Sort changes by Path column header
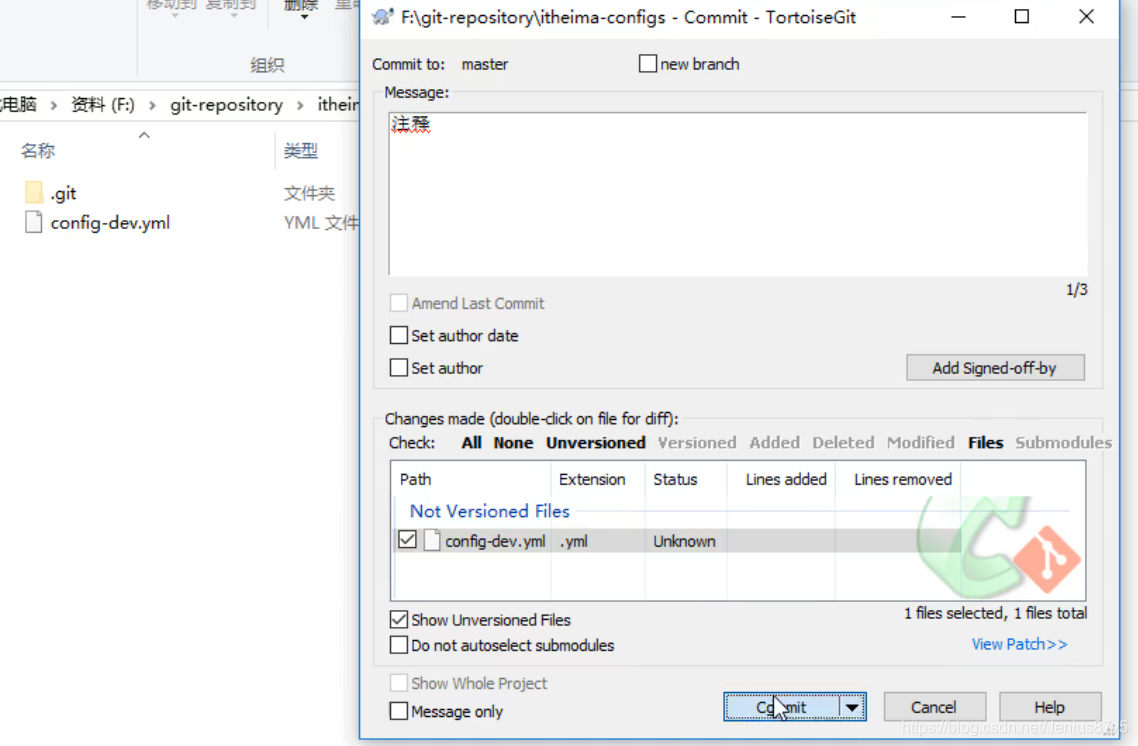This screenshot has height=746, width=1138. [x=472, y=480]
